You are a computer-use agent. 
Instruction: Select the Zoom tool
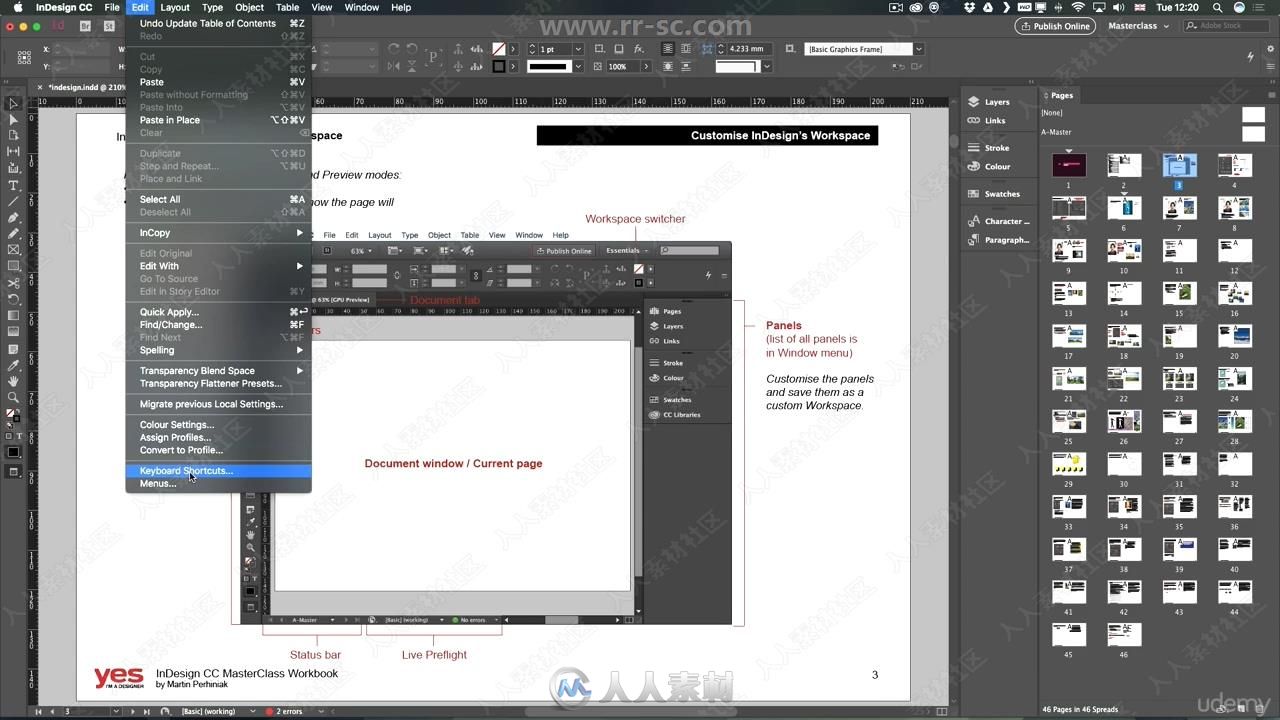(x=13, y=397)
